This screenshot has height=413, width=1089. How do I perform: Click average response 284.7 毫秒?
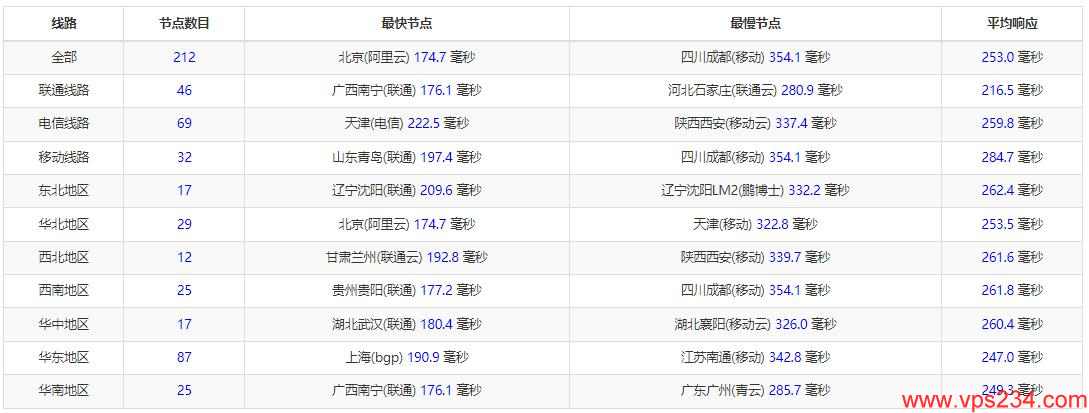click(x=1013, y=158)
